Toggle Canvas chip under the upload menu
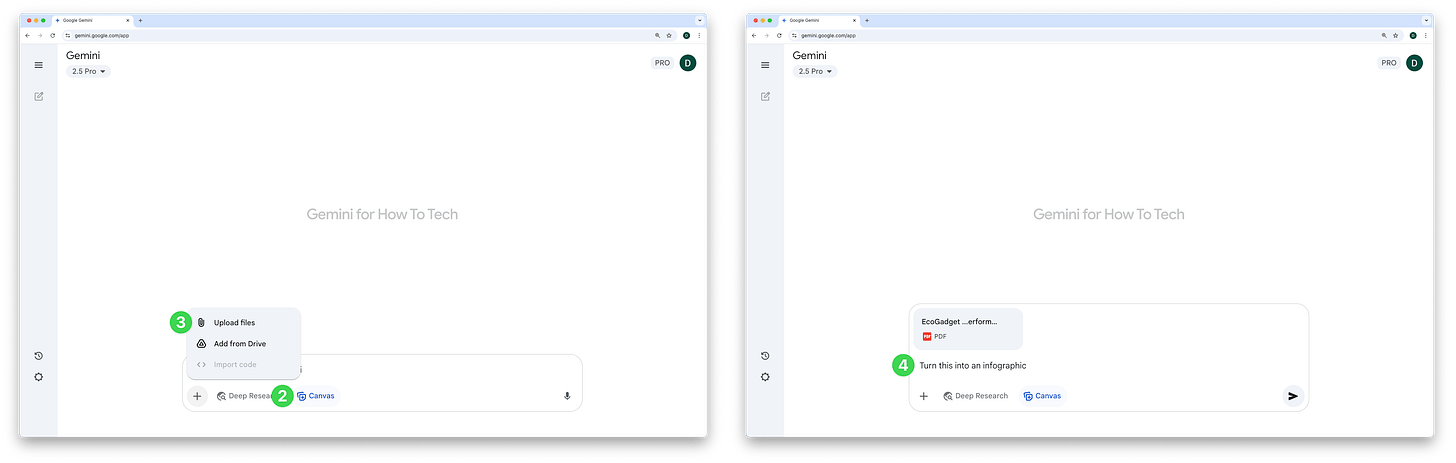Viewport: 1456px width, 463px height. (x=316, y=396)
